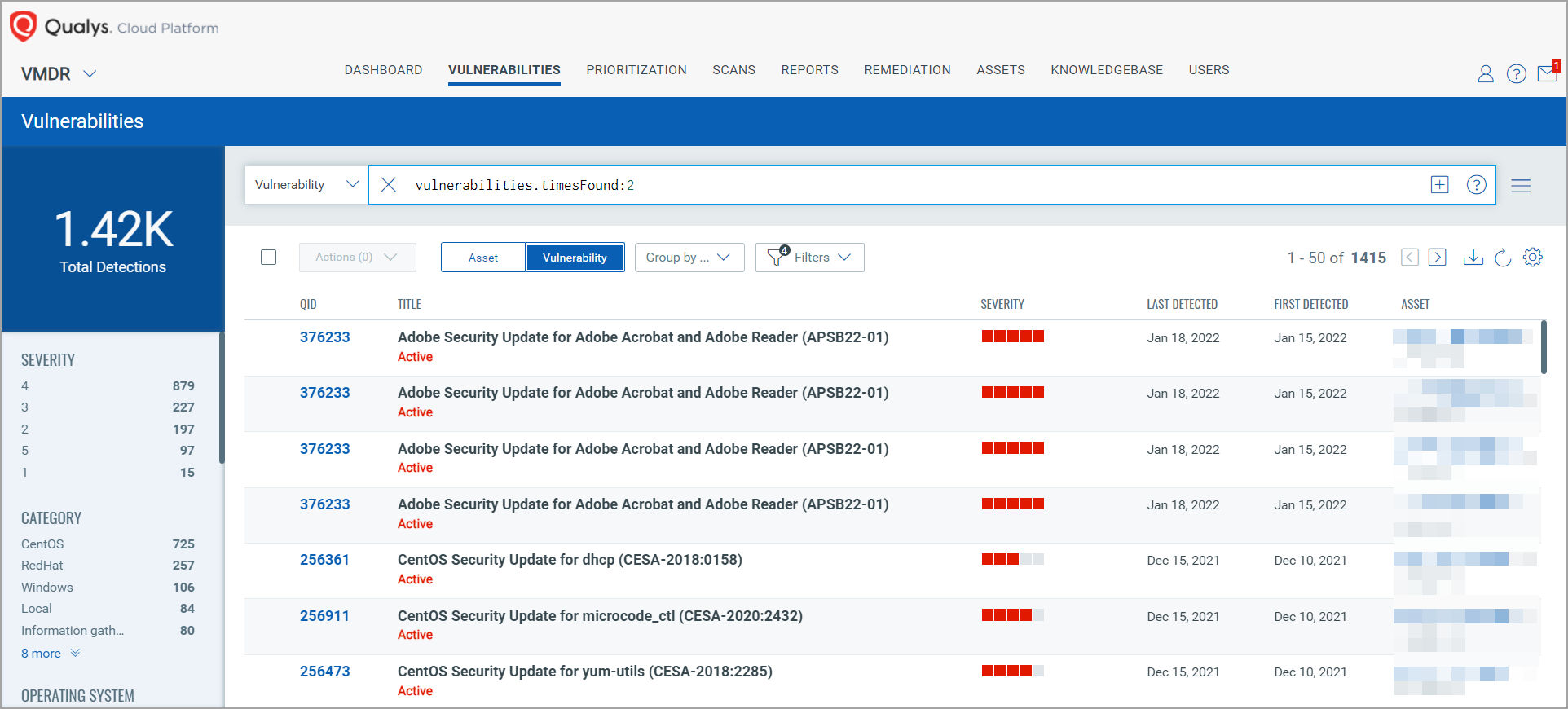1568x709 pixels.
Task: Sort by the First Detected column header
Action: [1310, 304]
